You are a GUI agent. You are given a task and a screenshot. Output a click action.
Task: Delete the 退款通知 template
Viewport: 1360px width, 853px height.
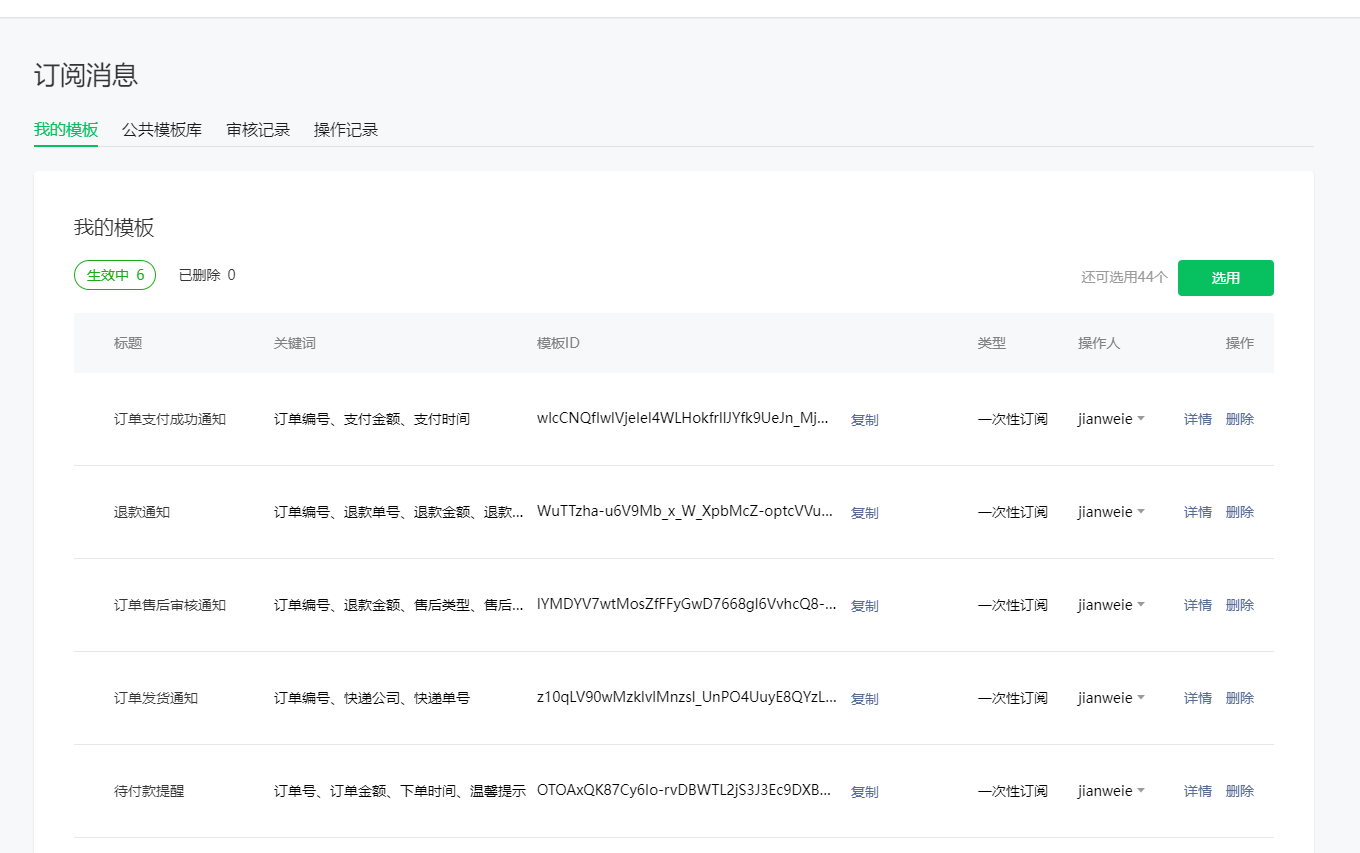[x=1239, y=512]
